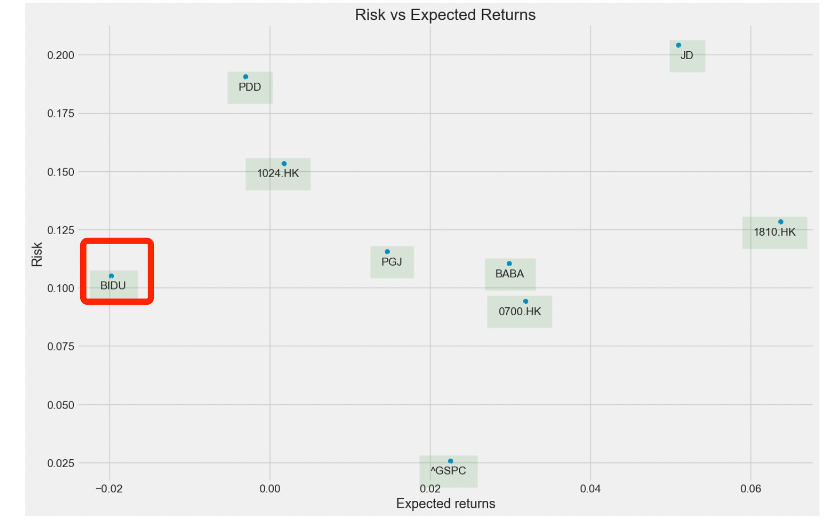Select the 0.075 y-axis tick label
The height and width of the screenshot is (524, 830).
pos(61,347)
